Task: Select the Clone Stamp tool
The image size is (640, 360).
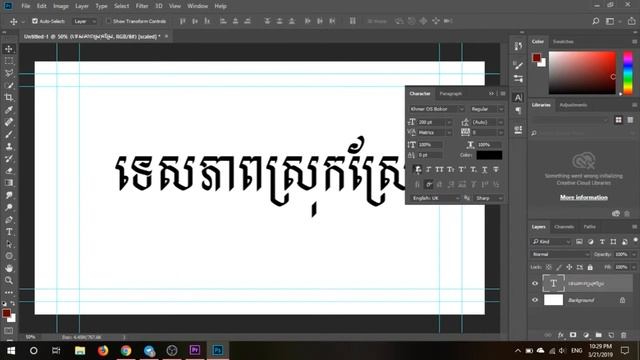Action: (x=9, y=147)
